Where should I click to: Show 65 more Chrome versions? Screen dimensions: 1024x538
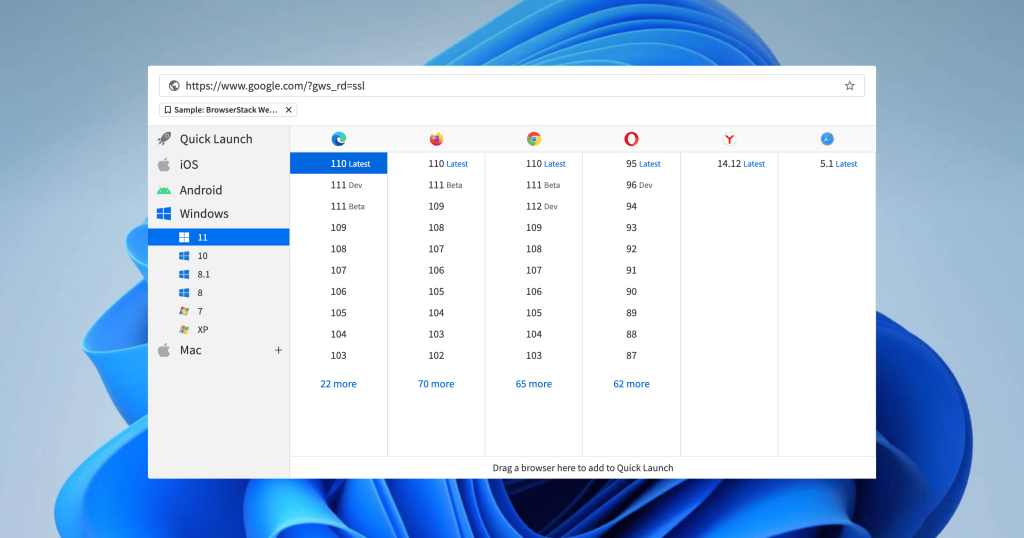click(534, 384)
